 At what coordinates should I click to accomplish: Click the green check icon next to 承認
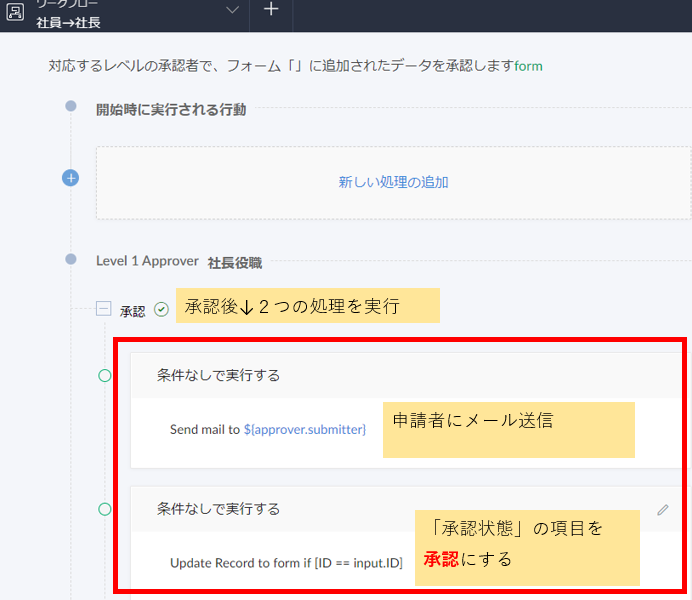(162, 310)
